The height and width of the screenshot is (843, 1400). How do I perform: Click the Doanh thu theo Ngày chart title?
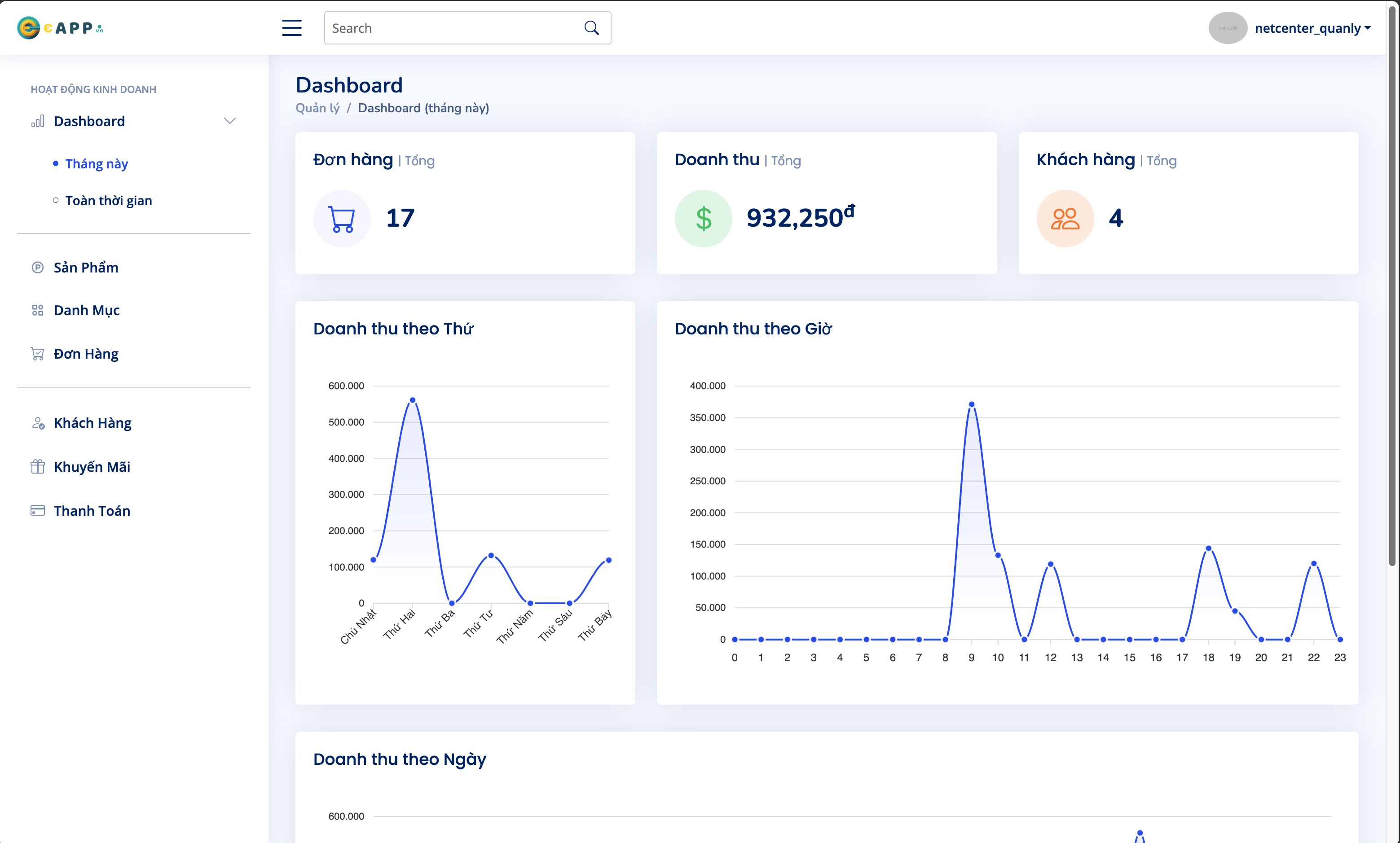click(x=400, y=760)
